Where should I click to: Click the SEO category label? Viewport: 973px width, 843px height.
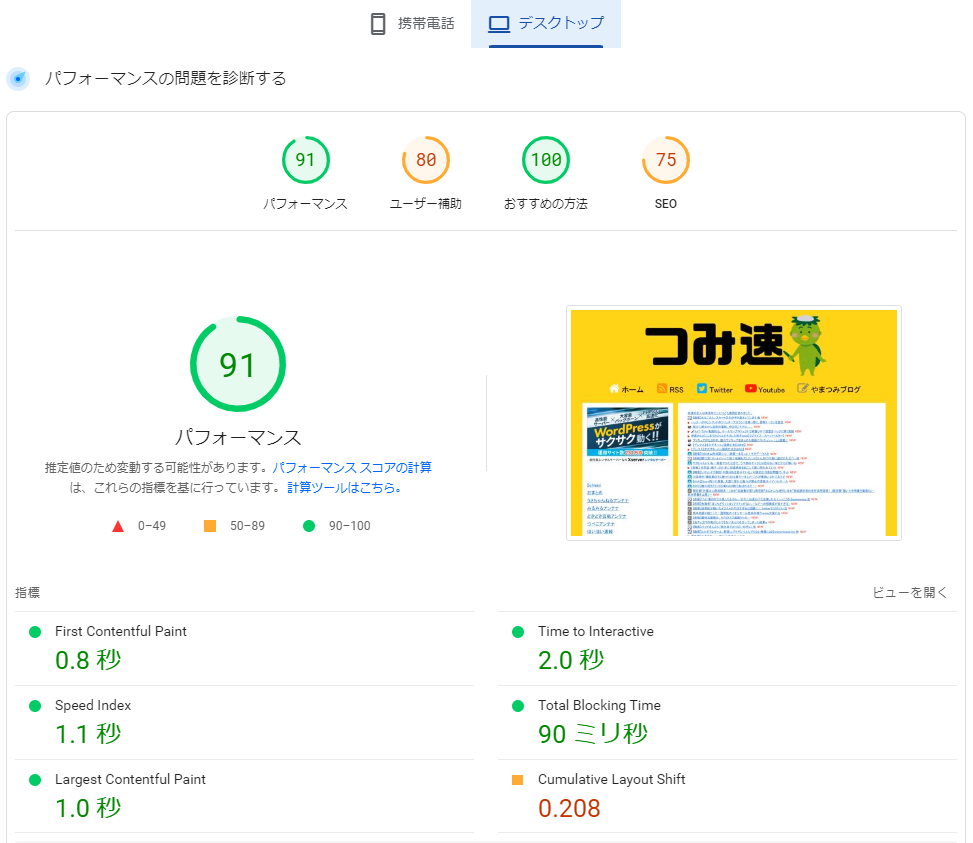pos(666,203)
